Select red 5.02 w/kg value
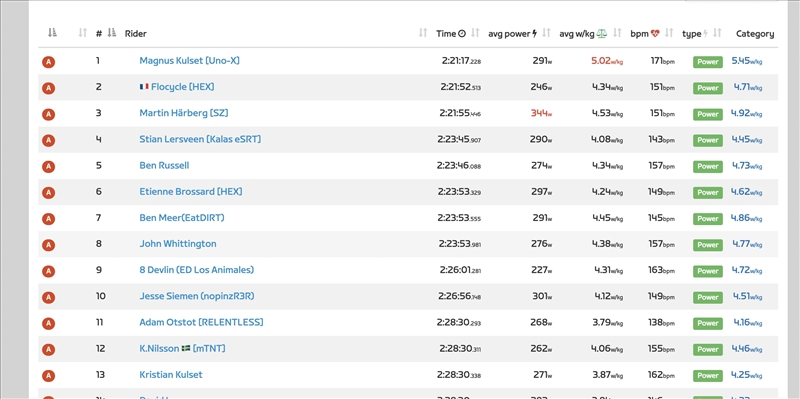 coord(607,61)
